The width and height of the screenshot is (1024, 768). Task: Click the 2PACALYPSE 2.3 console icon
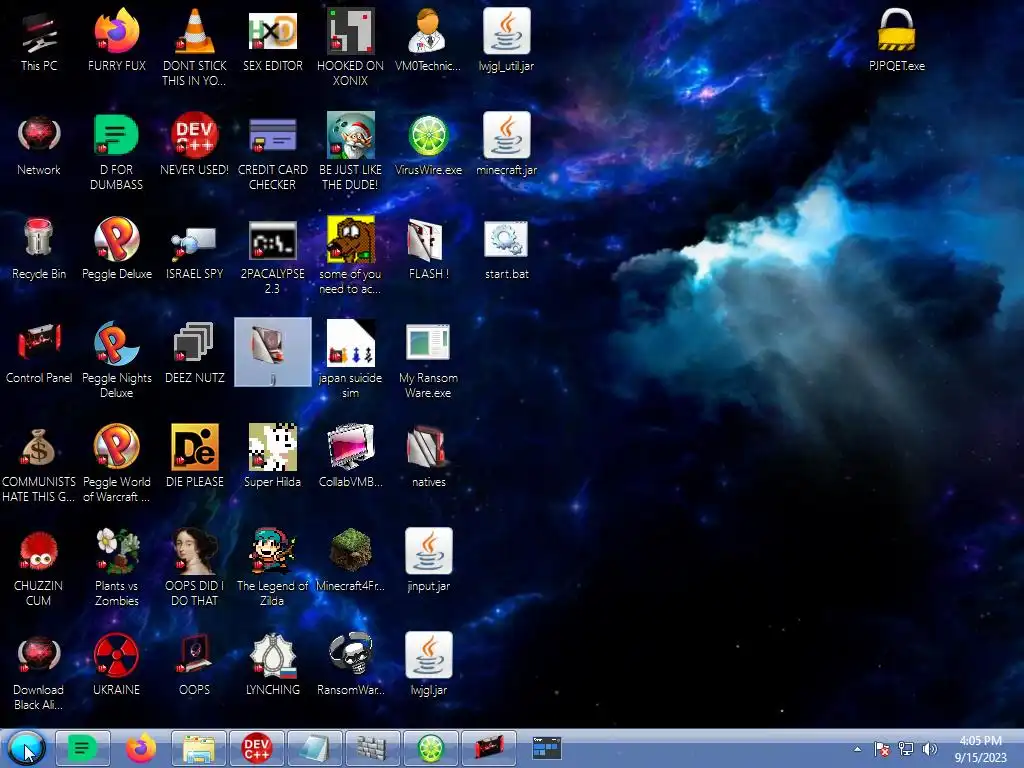coord(272,256)
